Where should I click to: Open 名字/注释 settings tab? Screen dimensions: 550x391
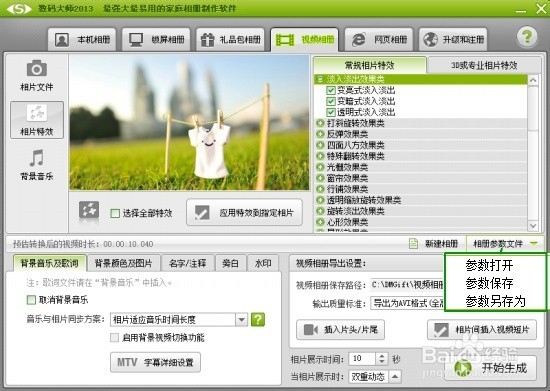188,263
